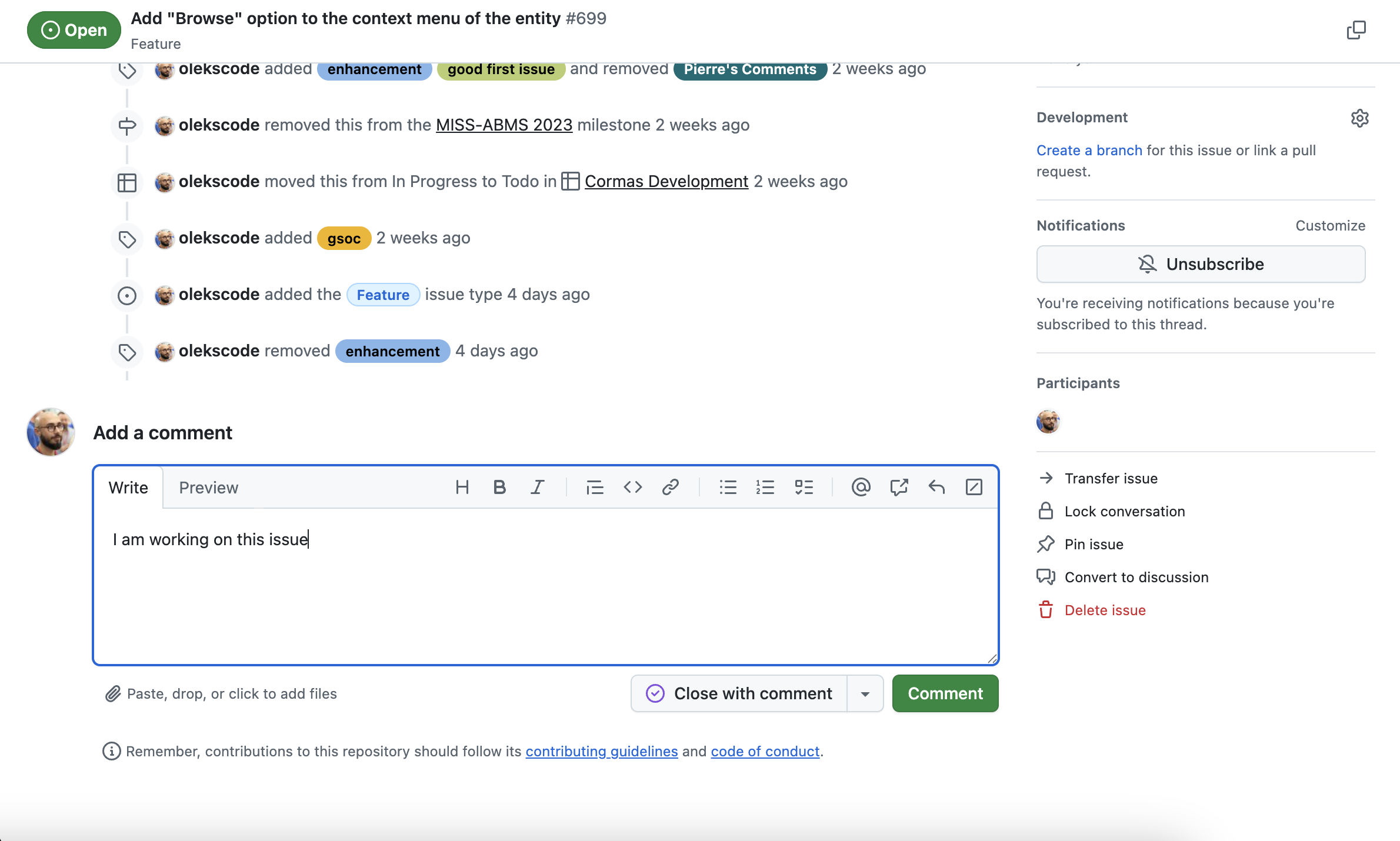Apply bold formatting in the comment toolbar

coord(499,487)
